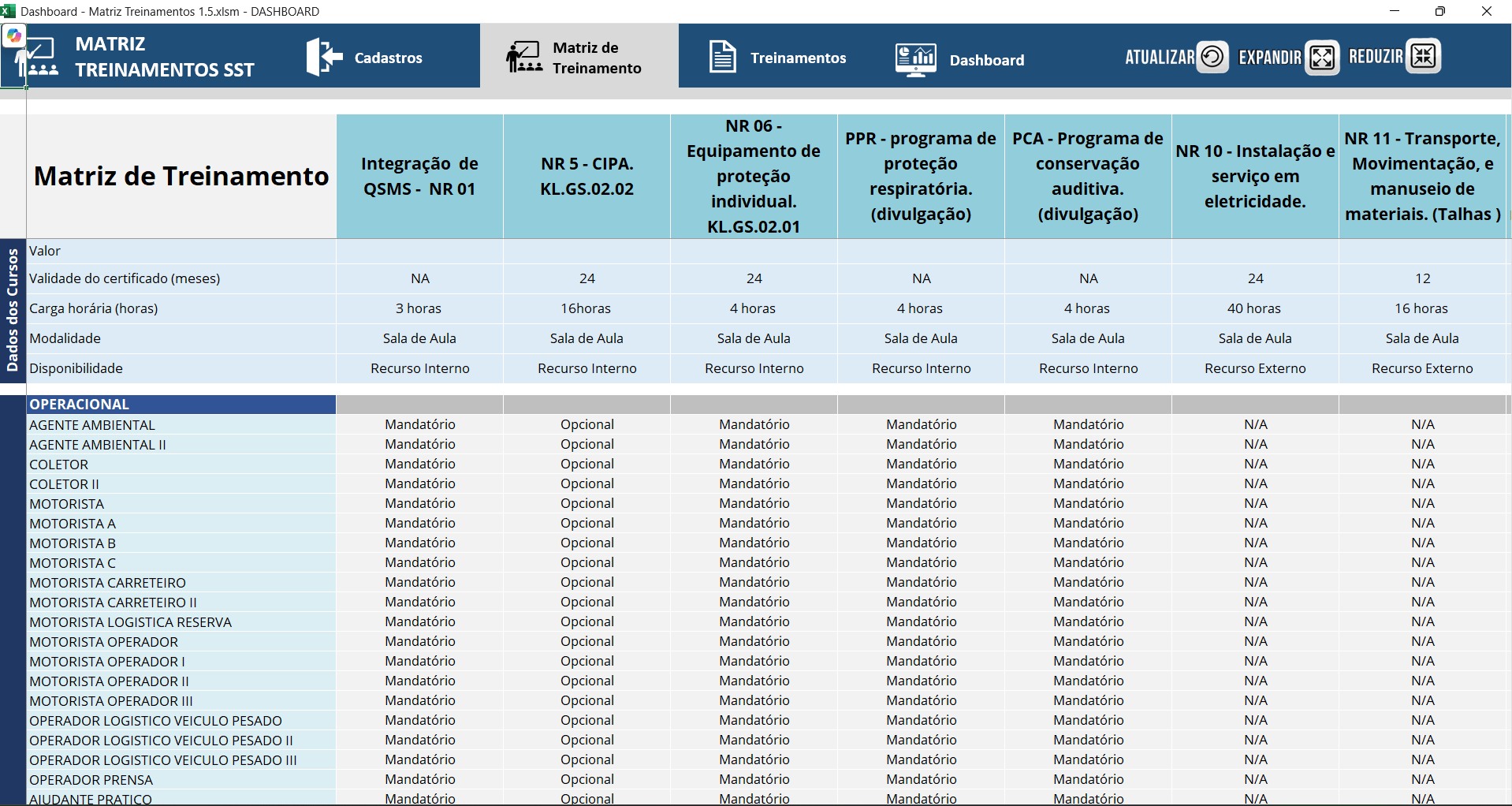The height and width of the screenshot is (806, 1512).
Task: Click Carga horária (horas) label
Action: pos(94,308)
